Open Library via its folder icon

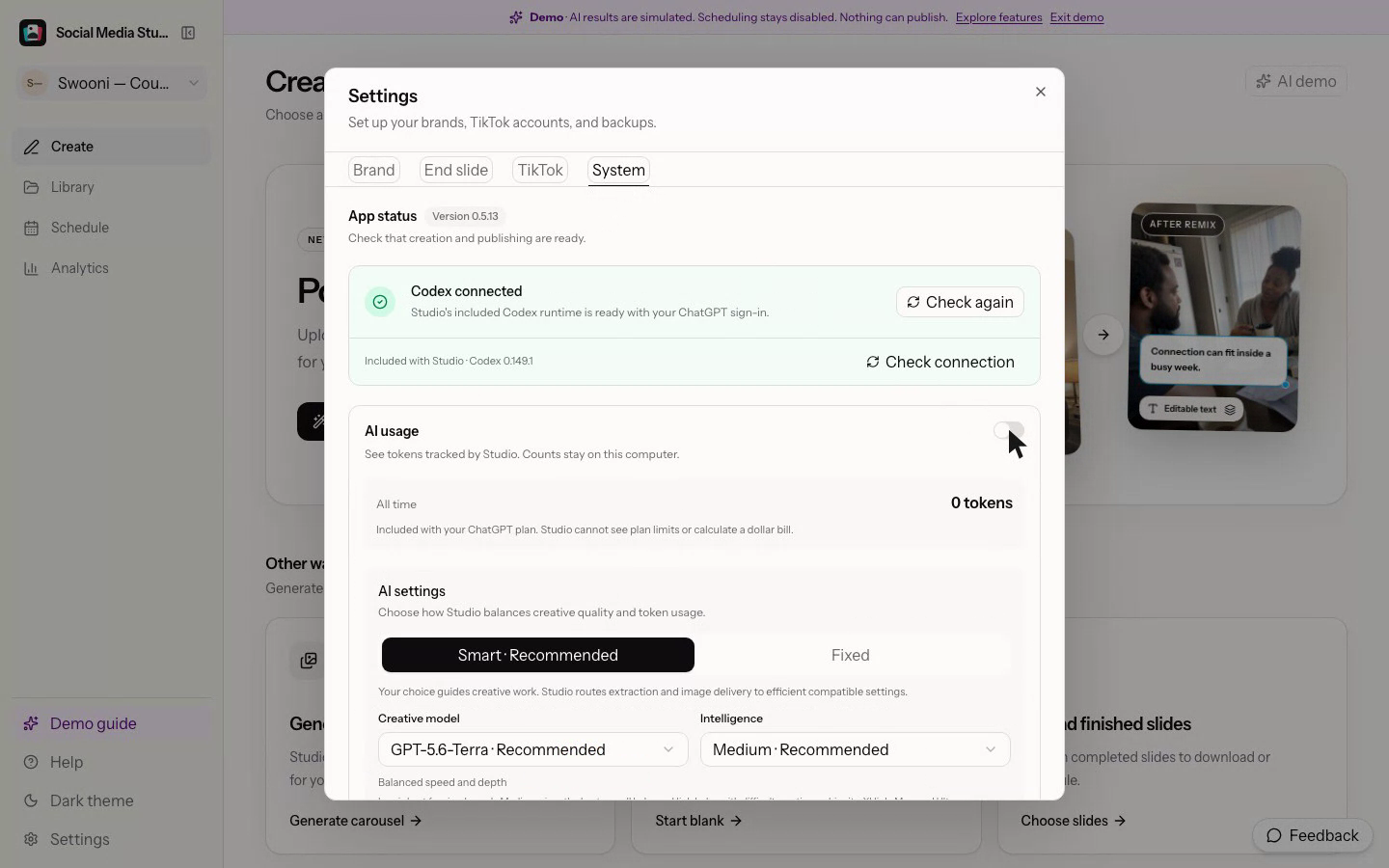tap(32, 187)
